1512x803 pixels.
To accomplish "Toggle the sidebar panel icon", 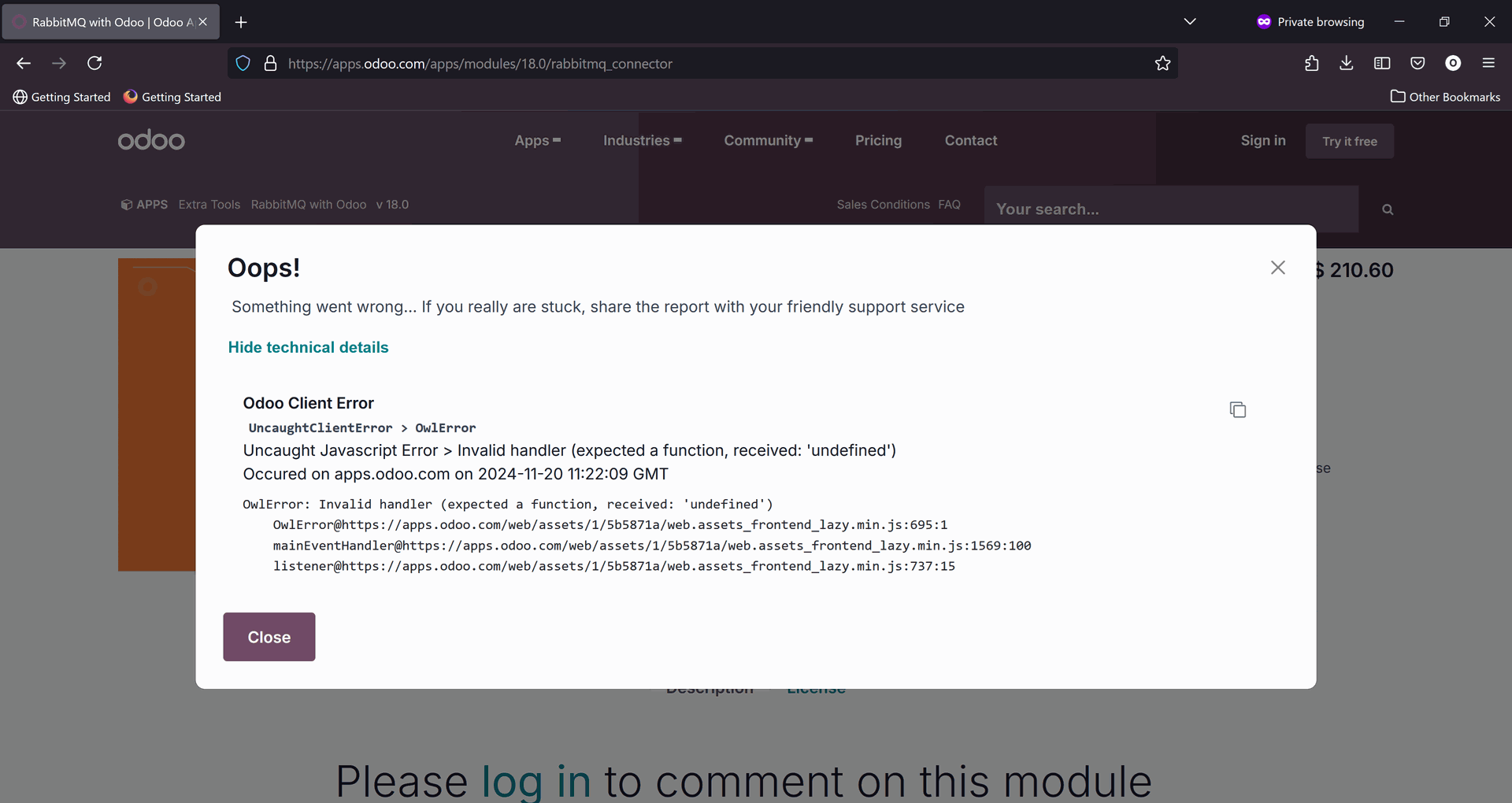I will [x=1382, y=63].
